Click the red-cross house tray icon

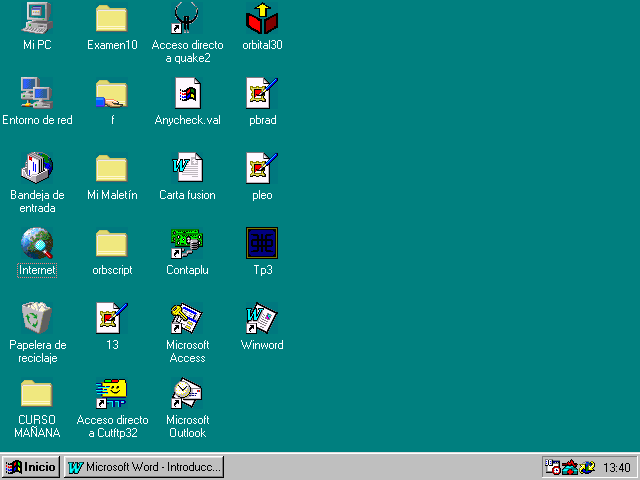pyautogui.click(x=570, y=467)
